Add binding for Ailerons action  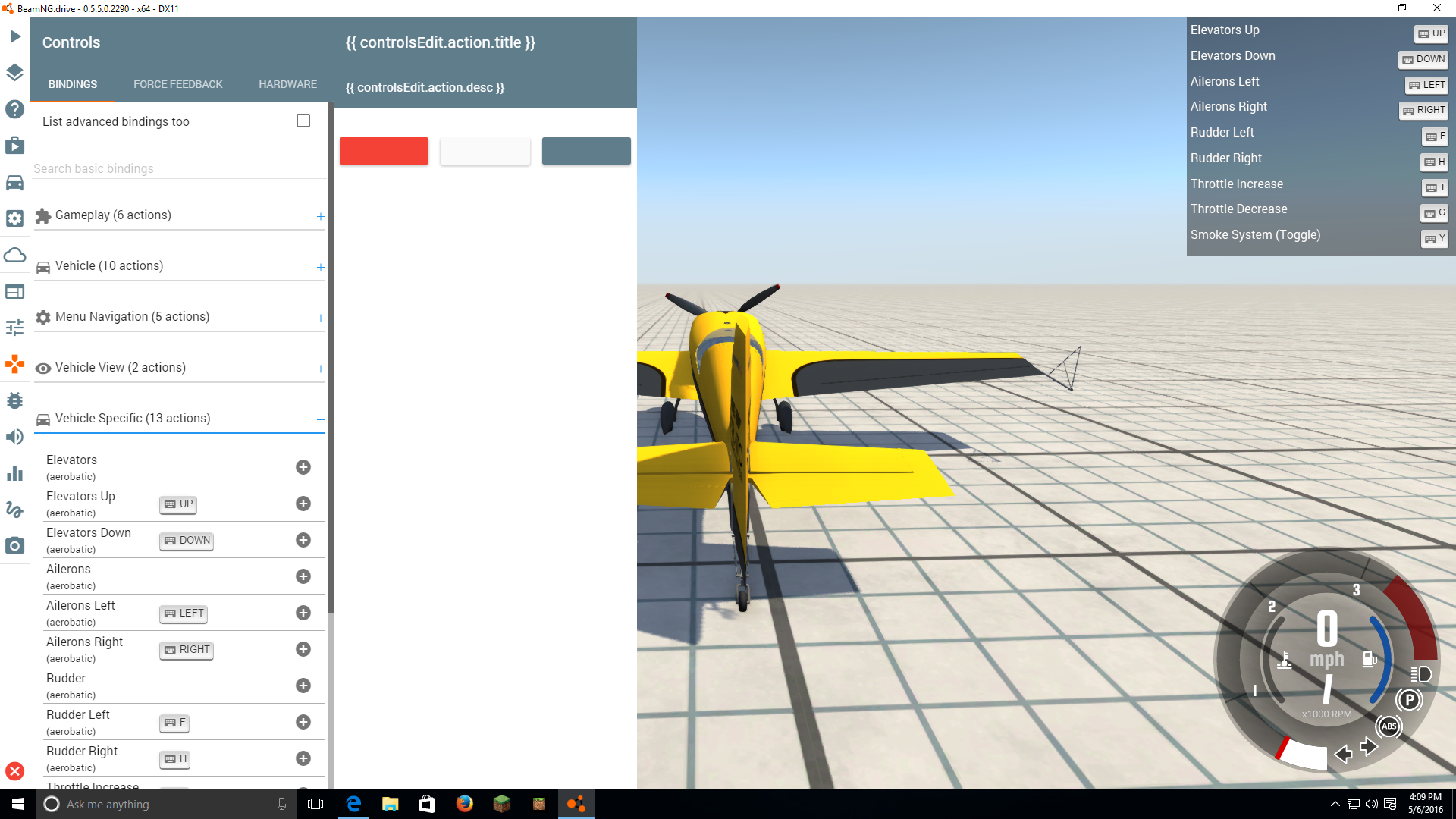pyautogui.click(x=303, y=576)
